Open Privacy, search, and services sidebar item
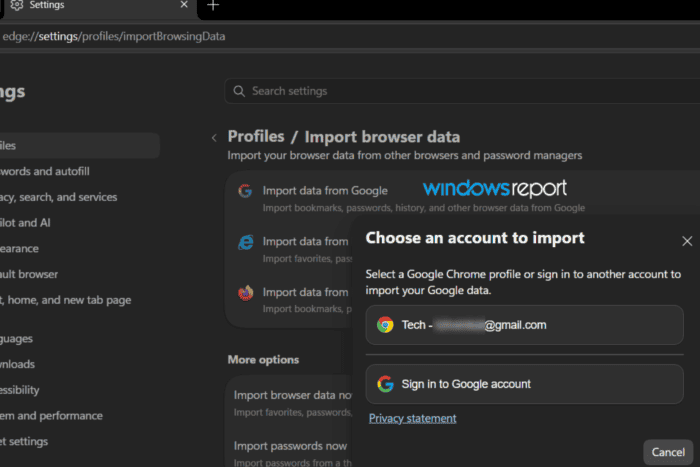This screenshot has height=467, width=700. 58,197
